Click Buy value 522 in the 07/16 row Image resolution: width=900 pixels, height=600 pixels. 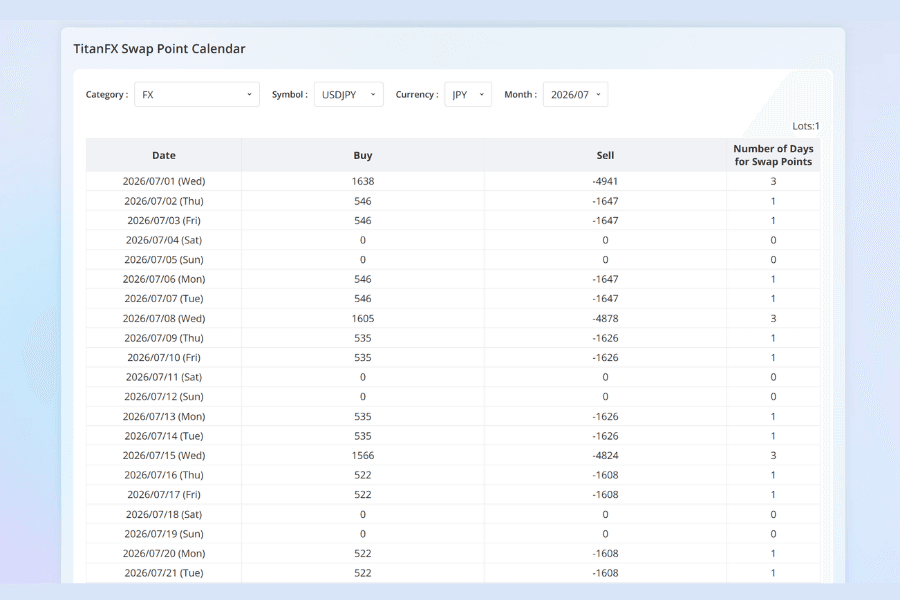363,475
